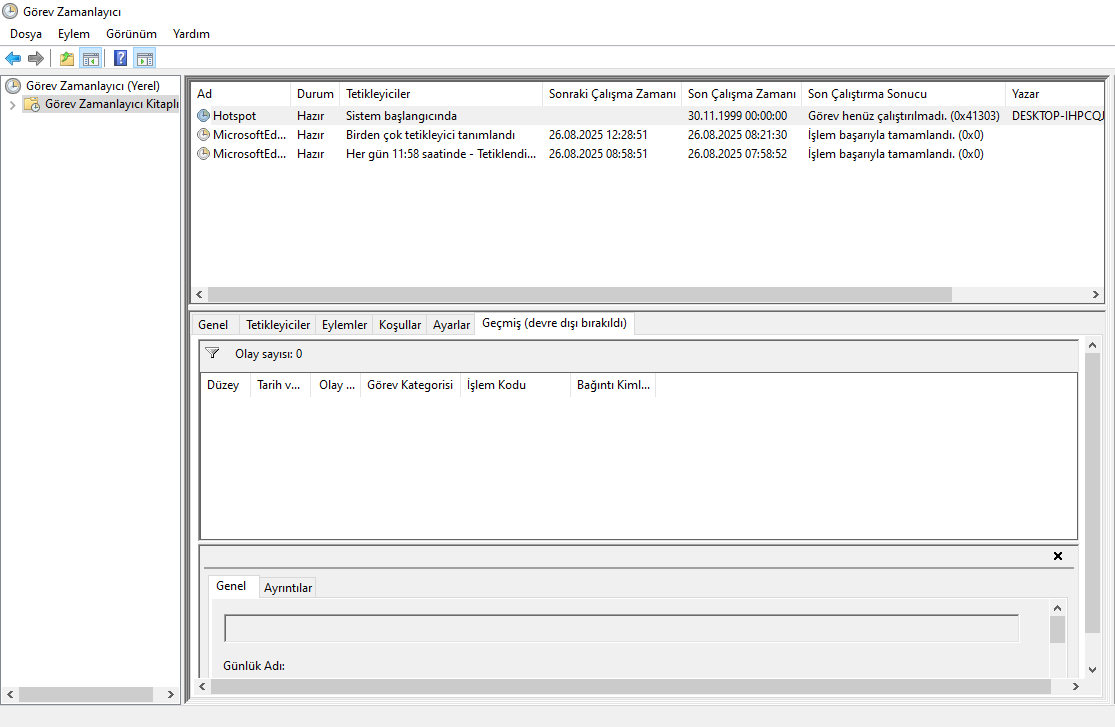Select the Hotspot task row
The width and height of the screenshot is (1115, 727).
pyautogui.click(x=647, y=115)
